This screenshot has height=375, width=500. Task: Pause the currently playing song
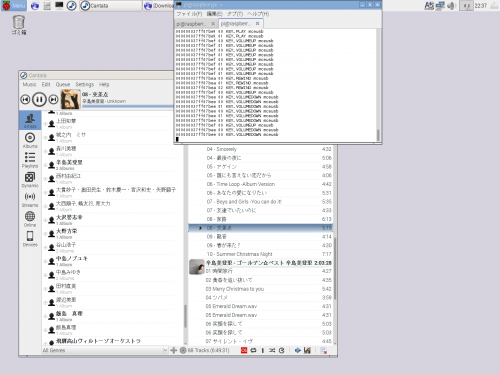click(39, 99)
